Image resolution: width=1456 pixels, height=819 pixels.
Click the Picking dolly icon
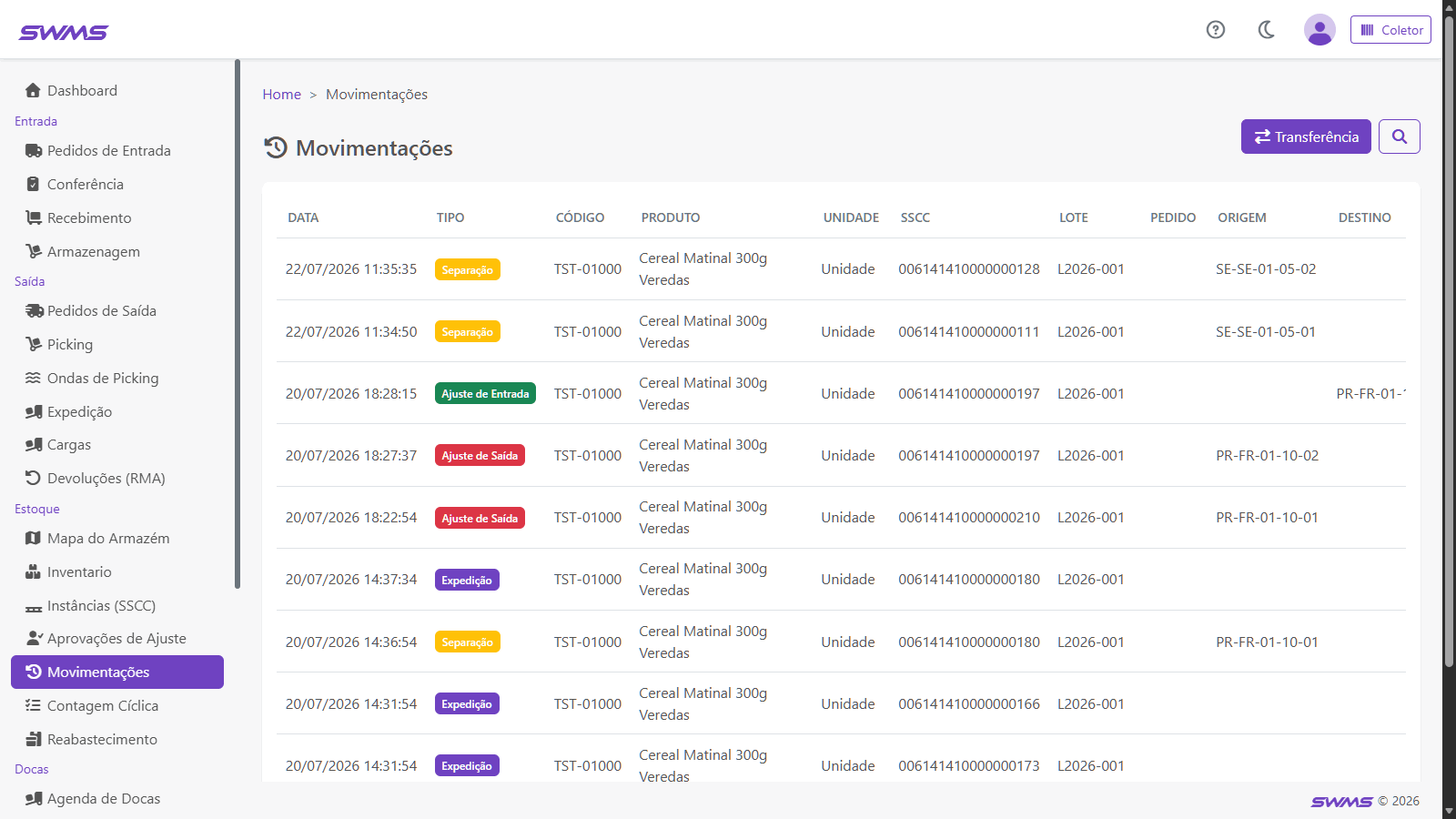(34, 344)
